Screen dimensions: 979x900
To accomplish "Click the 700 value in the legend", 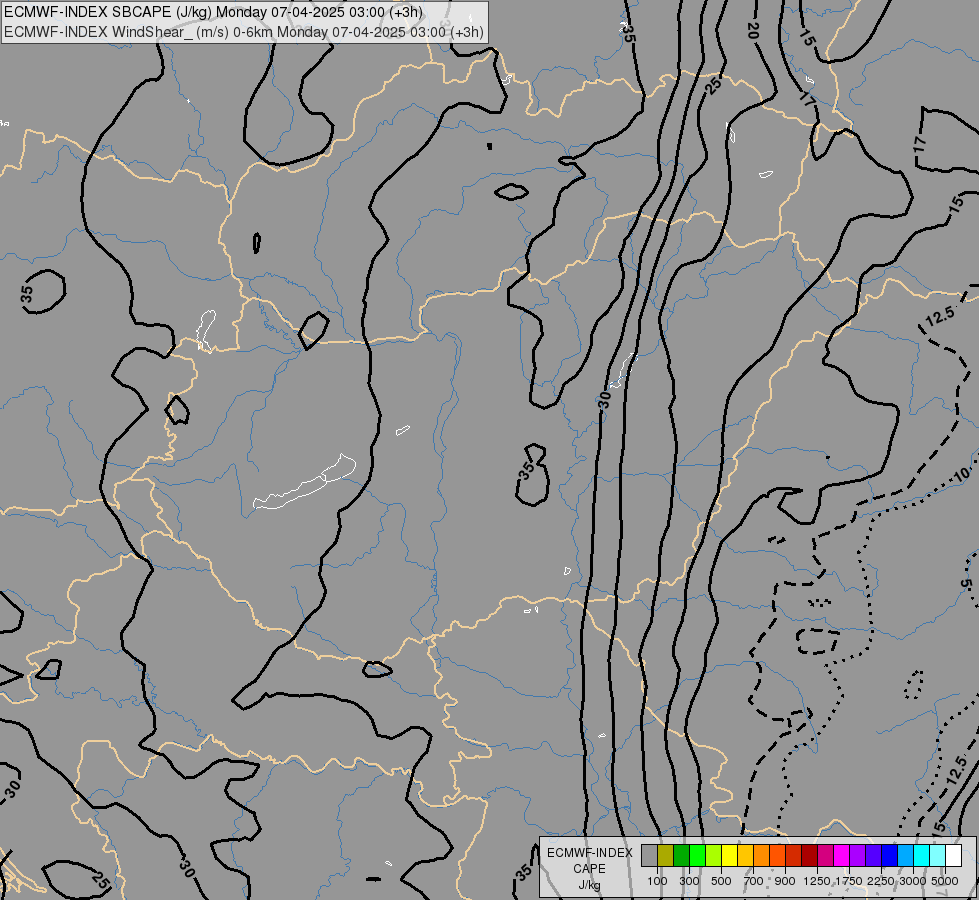I will coord(753,881).
